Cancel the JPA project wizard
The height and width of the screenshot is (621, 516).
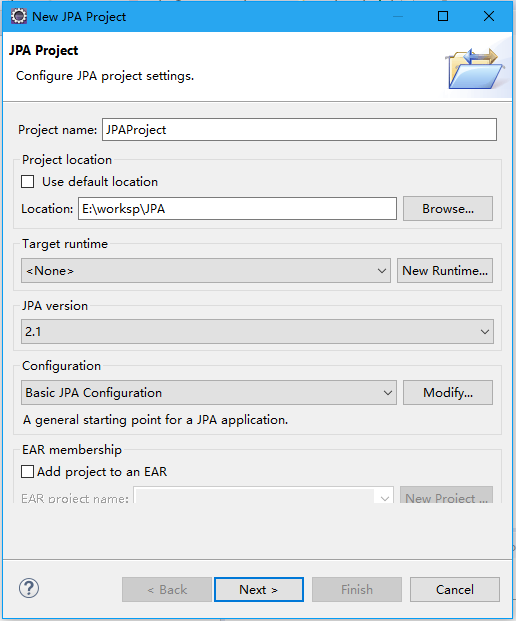[x=455, y=590]
